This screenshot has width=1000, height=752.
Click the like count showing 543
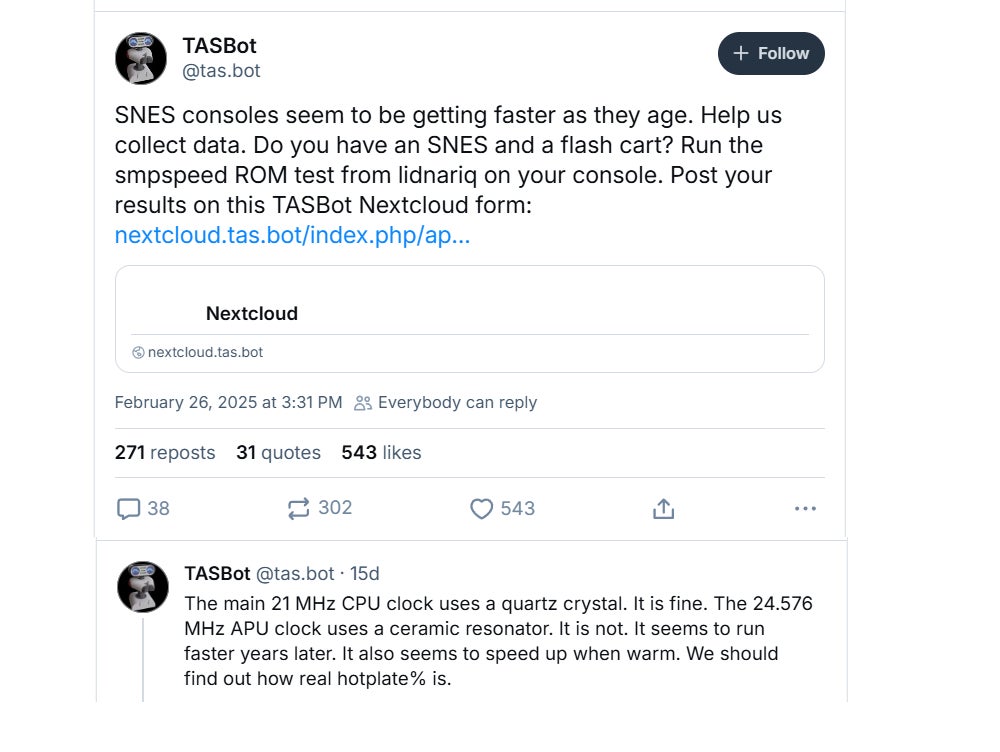[516, 508]
